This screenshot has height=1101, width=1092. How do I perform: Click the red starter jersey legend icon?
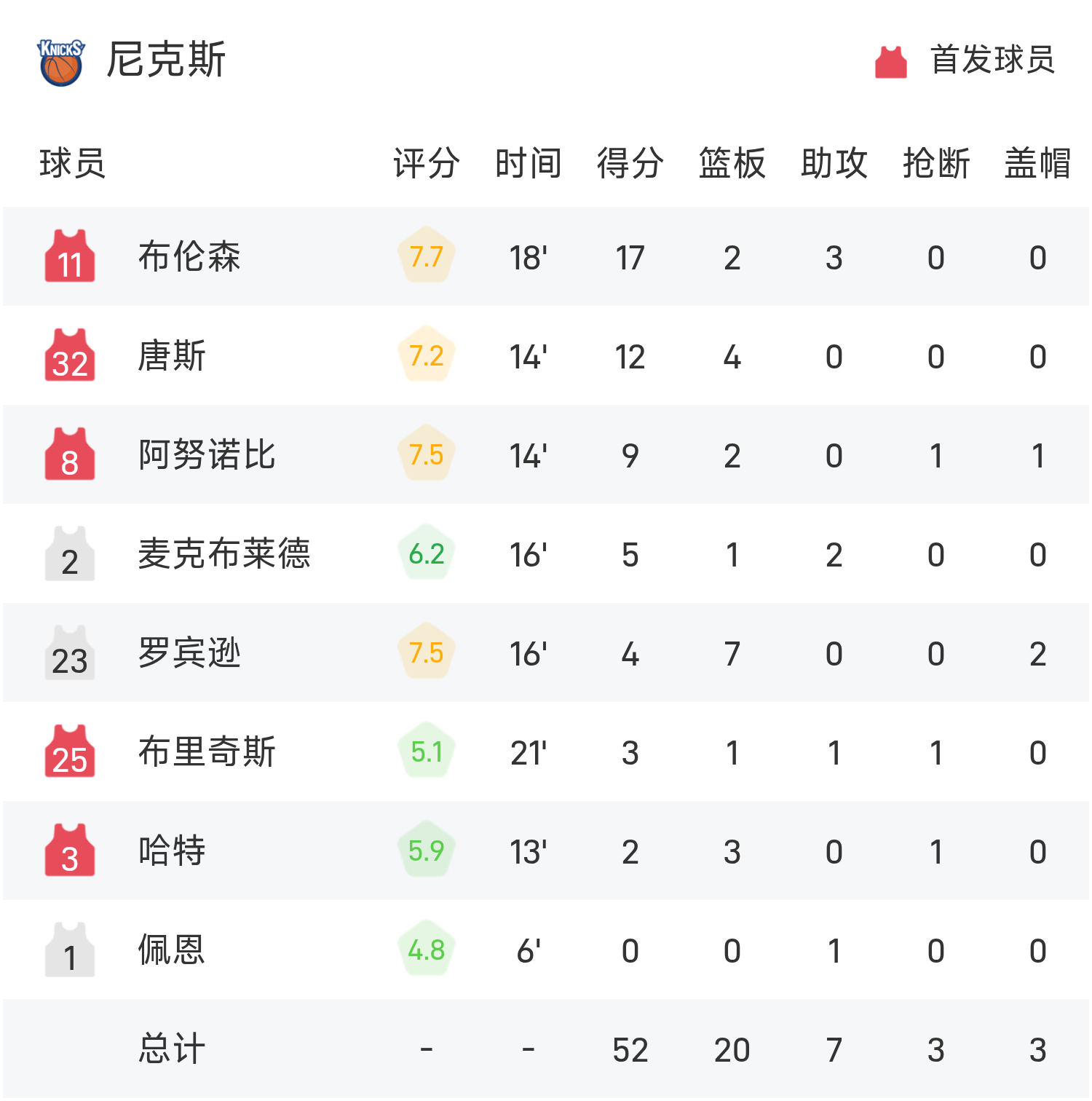(890, 62)
